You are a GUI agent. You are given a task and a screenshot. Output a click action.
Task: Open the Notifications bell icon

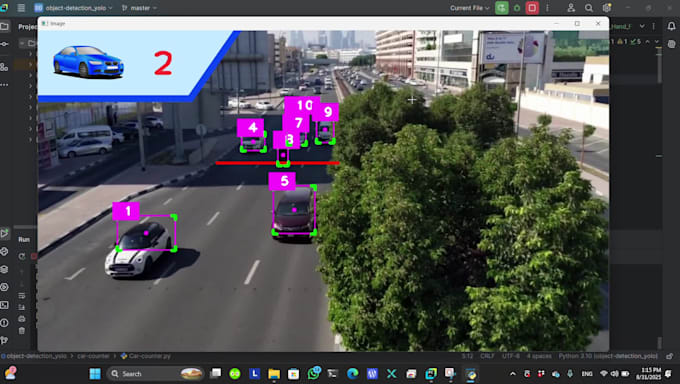tap(671, 26)
